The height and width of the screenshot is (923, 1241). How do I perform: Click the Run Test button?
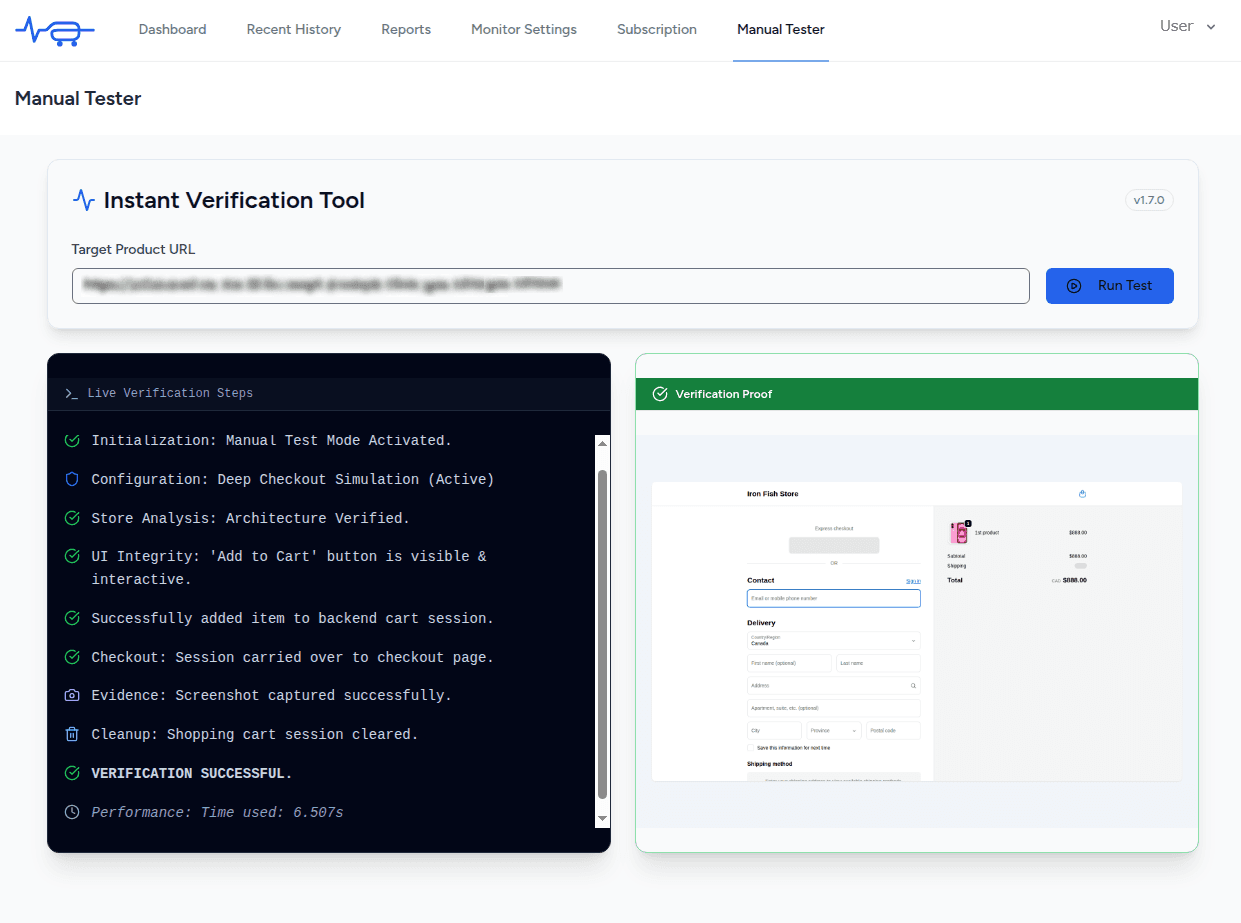tap(1110, 286)
